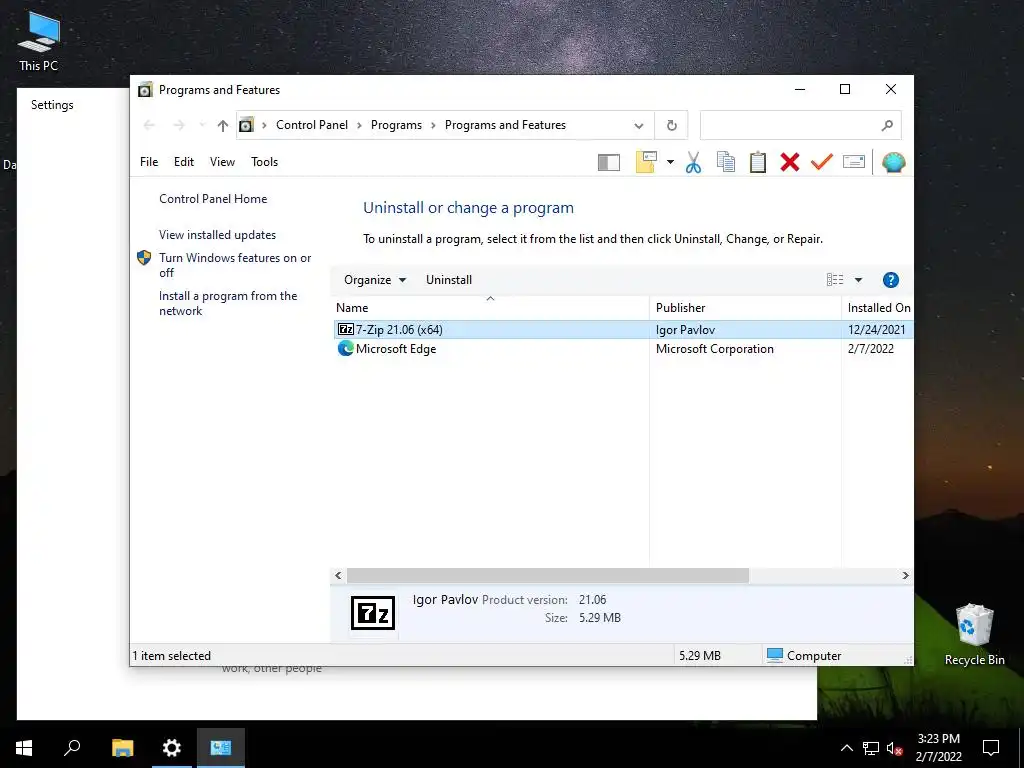Open View installed updates link
The image size is (1024, 768).
coord(217,234)
